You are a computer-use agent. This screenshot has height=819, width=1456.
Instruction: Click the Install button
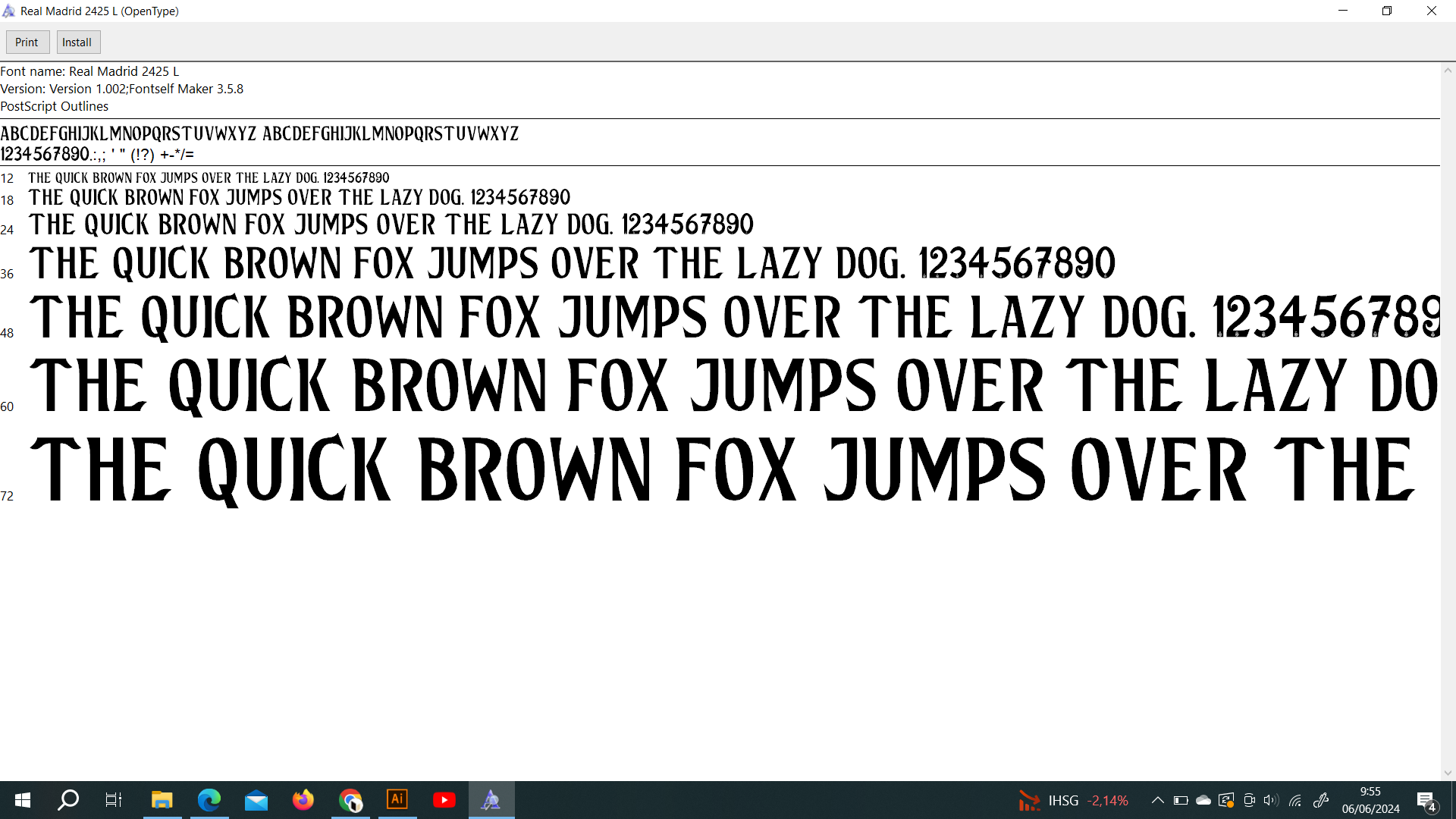point(77,42)
